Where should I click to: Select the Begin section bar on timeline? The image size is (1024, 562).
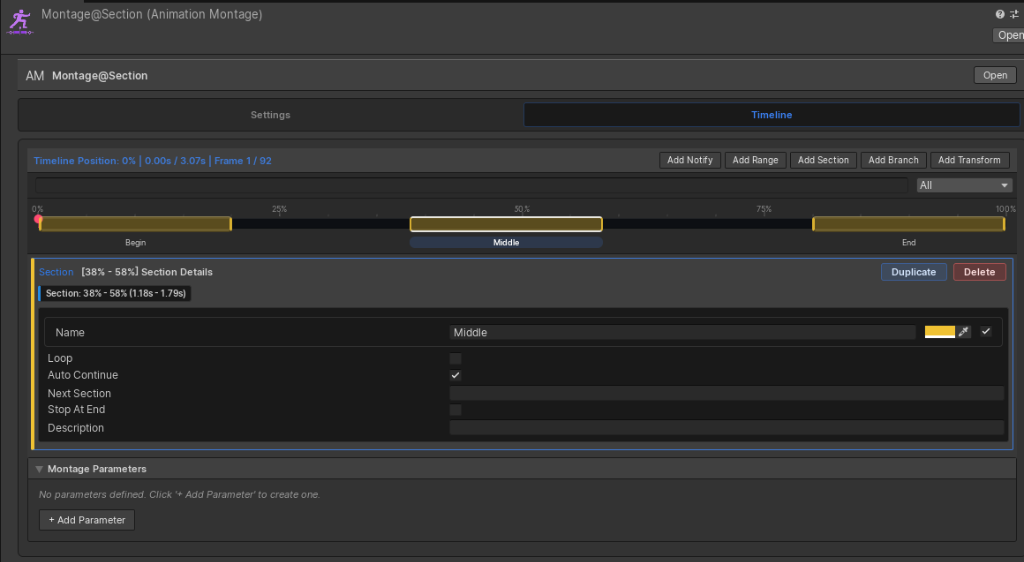(135, 224)
